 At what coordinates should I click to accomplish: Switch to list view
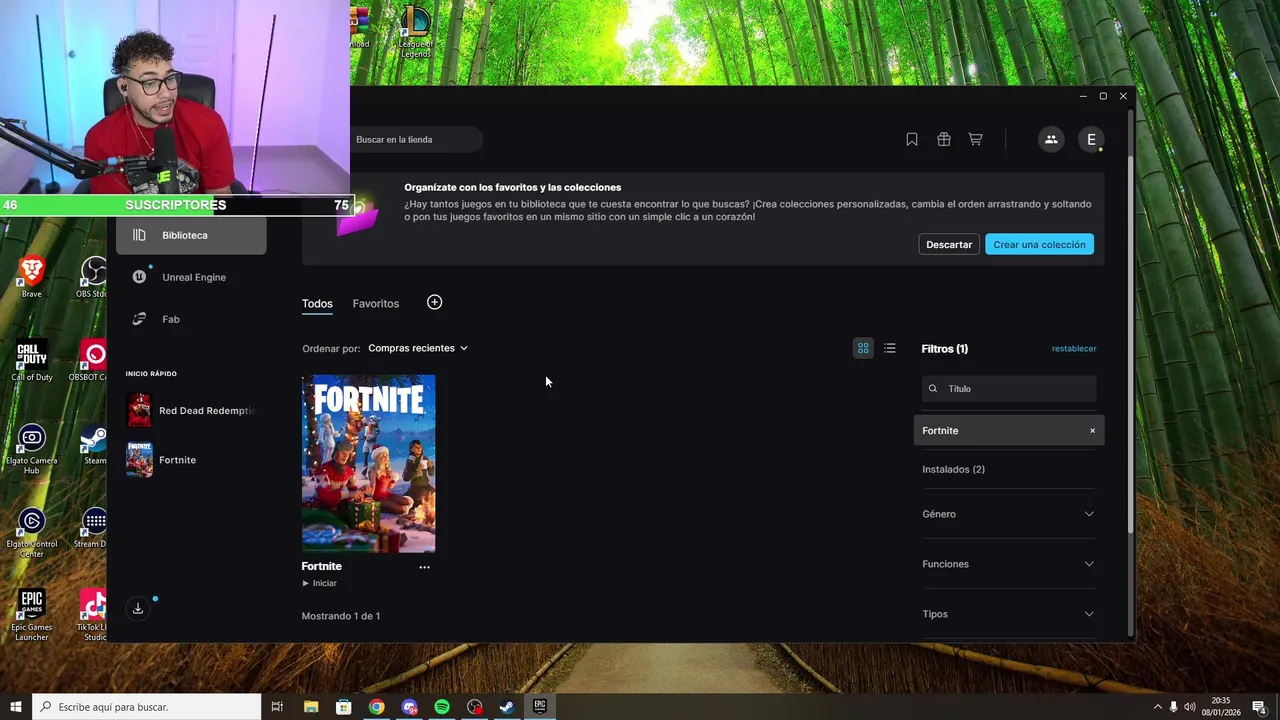(x=890, y=348)
